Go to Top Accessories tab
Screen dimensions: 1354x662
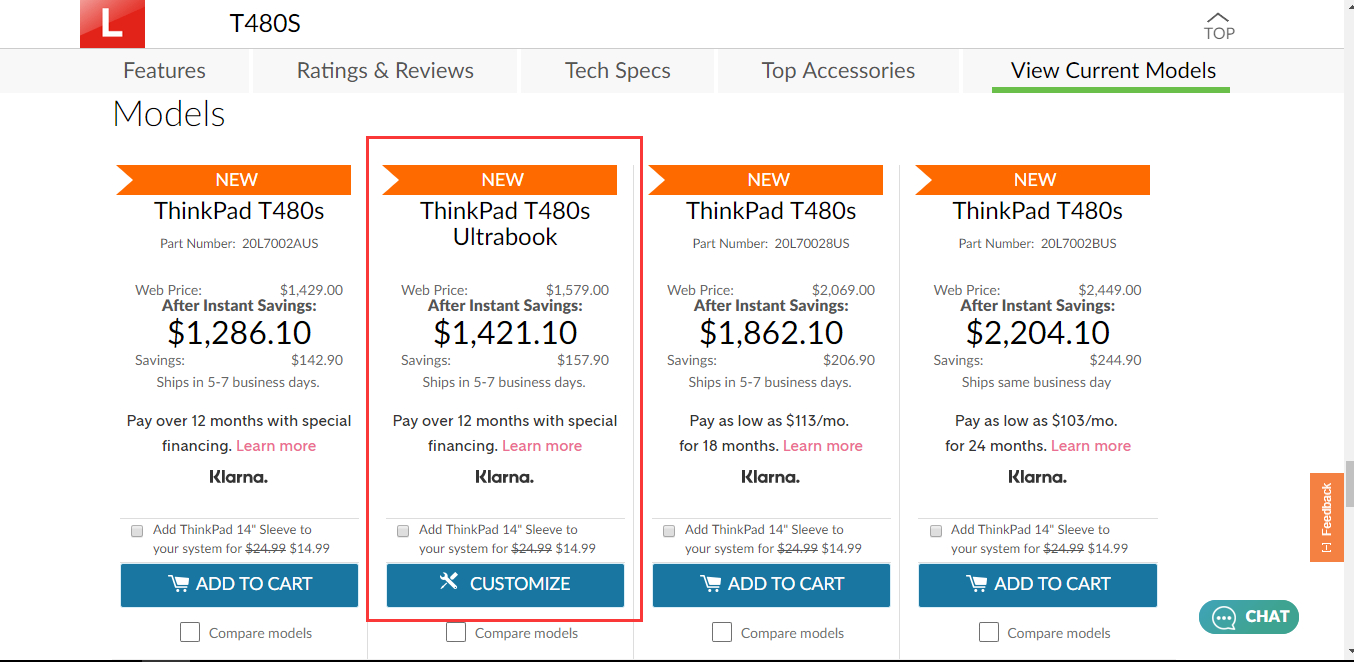tap(838, 71)
